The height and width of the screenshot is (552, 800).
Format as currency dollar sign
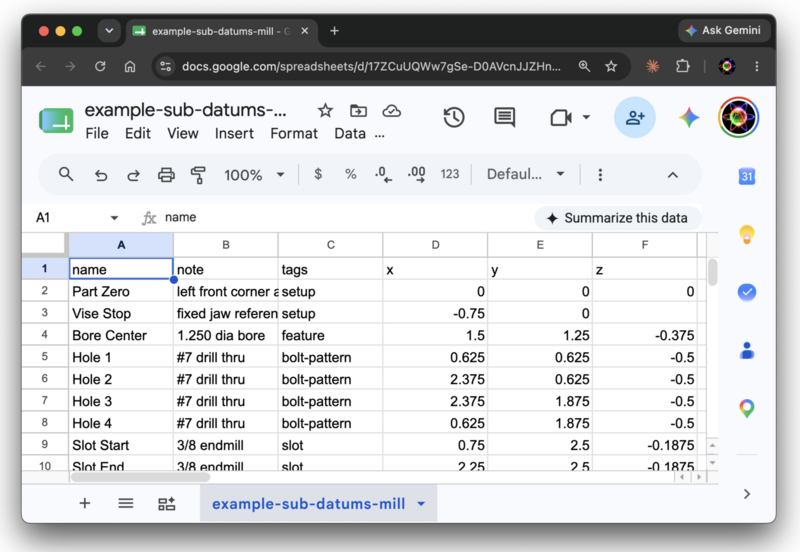click(318, 174)
